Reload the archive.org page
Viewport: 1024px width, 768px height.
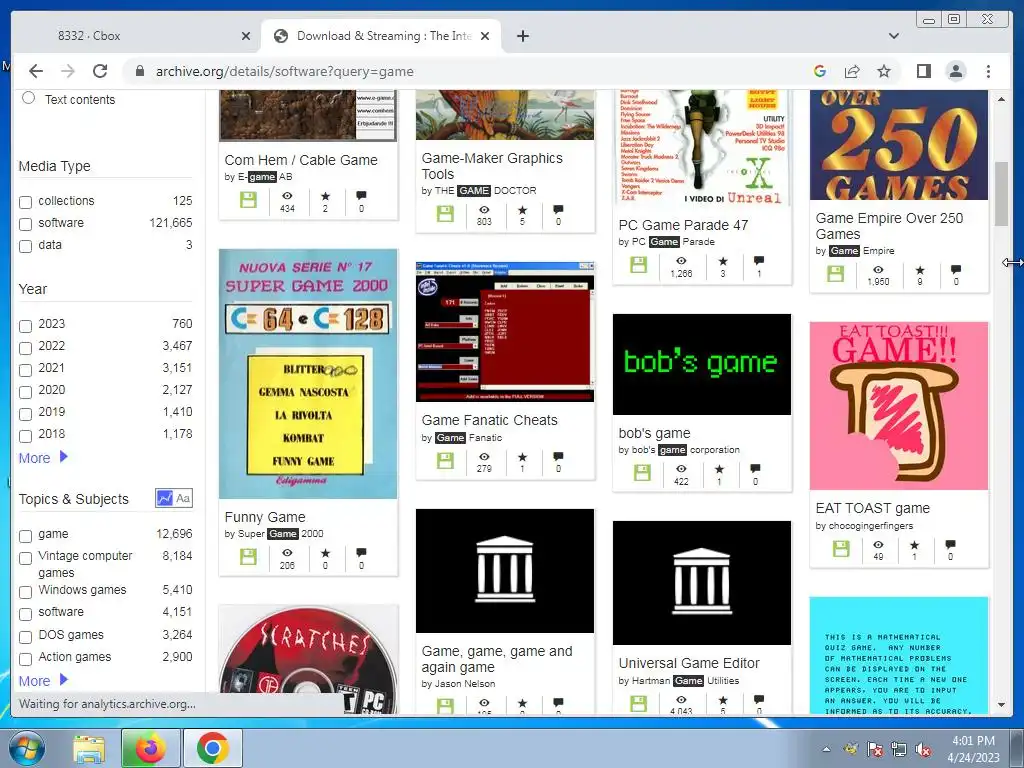(x=100, y=71)
